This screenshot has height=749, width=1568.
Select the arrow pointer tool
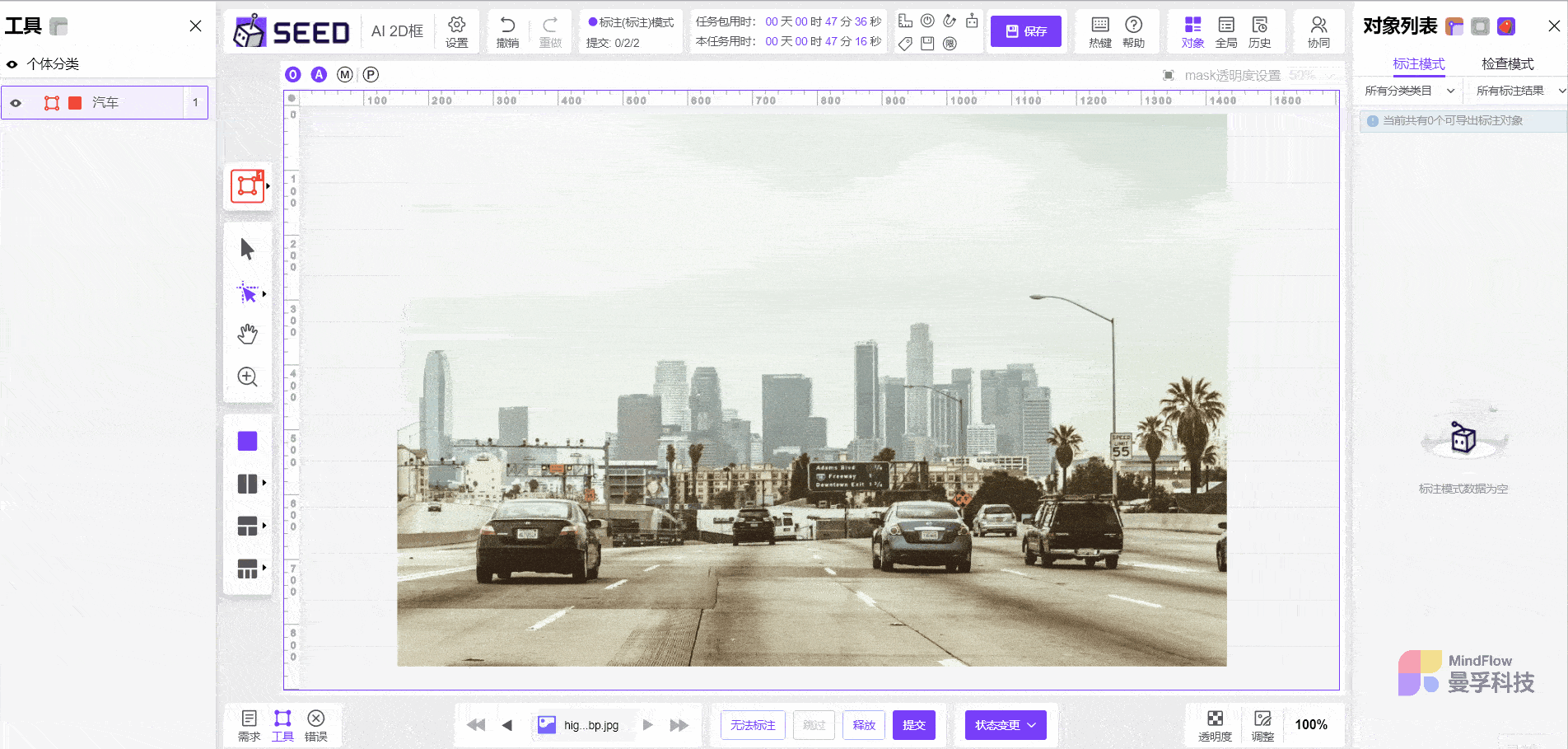[247, 249]
